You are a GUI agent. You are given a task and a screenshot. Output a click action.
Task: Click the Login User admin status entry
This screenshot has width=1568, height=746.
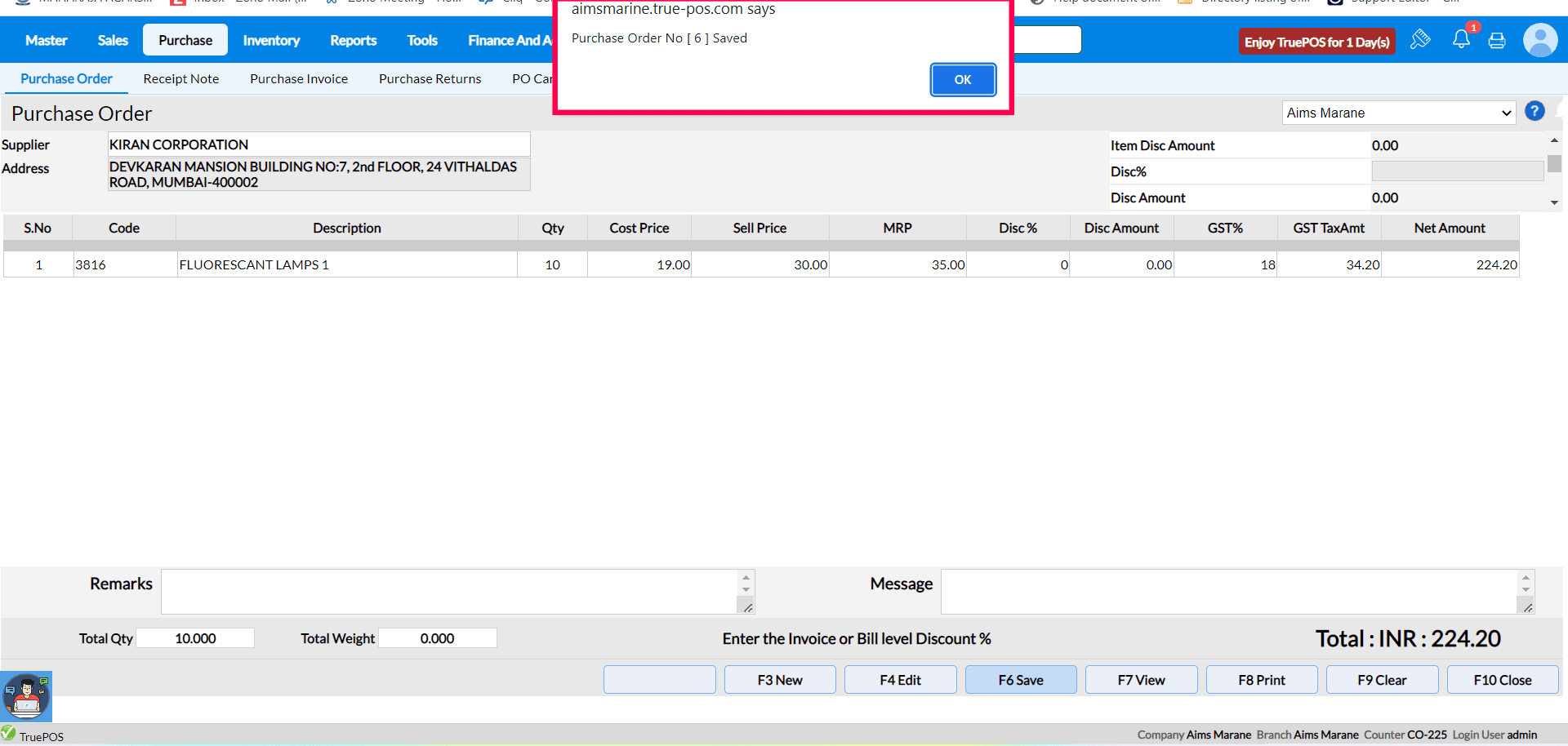point(1494,735)
